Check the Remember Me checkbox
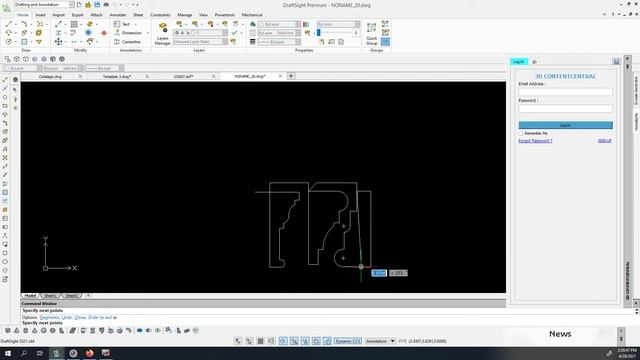This screenshot has height=360, width=640. (x=521, y=133)
